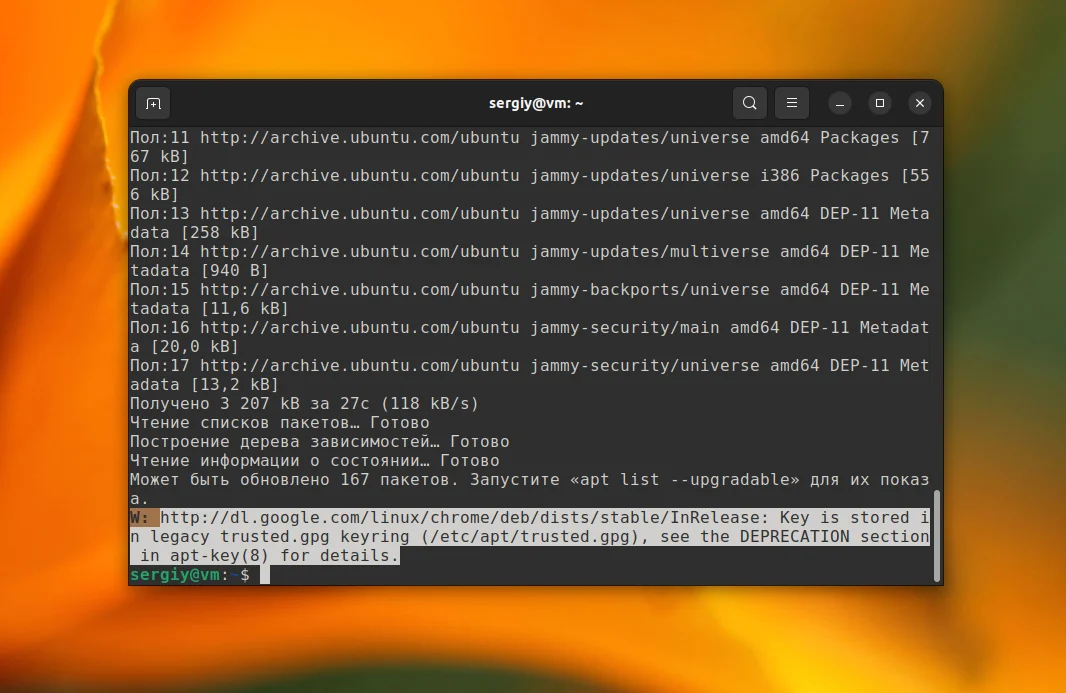Click the green sergiy@vm prompt text
1066x693 pixels.
[175, 574]
